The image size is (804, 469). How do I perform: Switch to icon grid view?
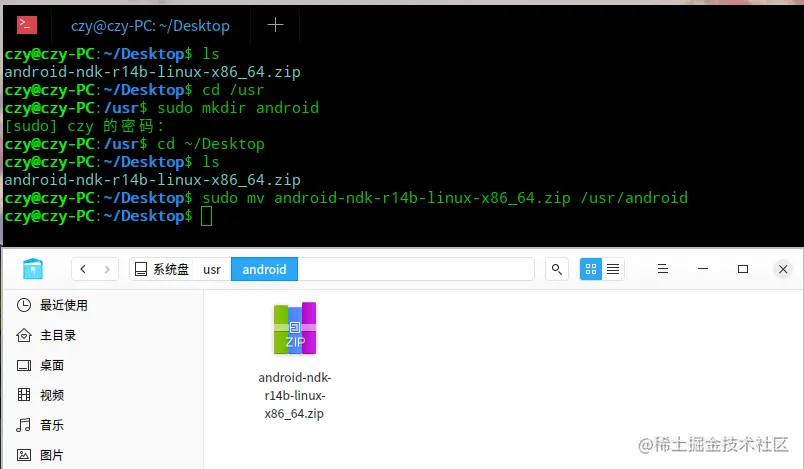[x=591, y=269]
